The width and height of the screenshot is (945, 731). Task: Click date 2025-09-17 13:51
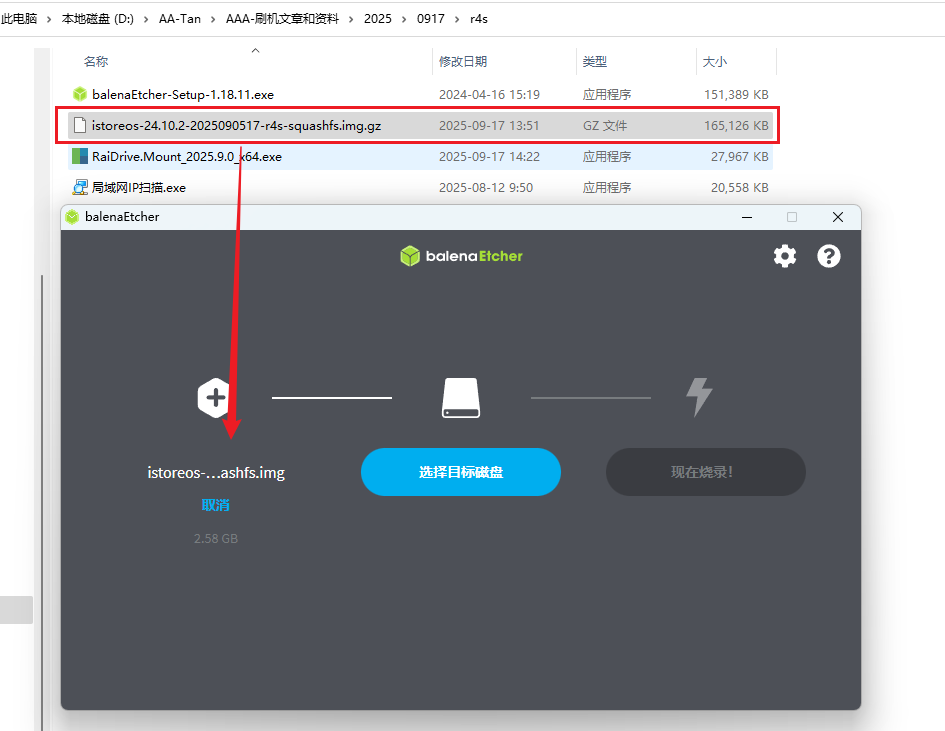point(489,125)
